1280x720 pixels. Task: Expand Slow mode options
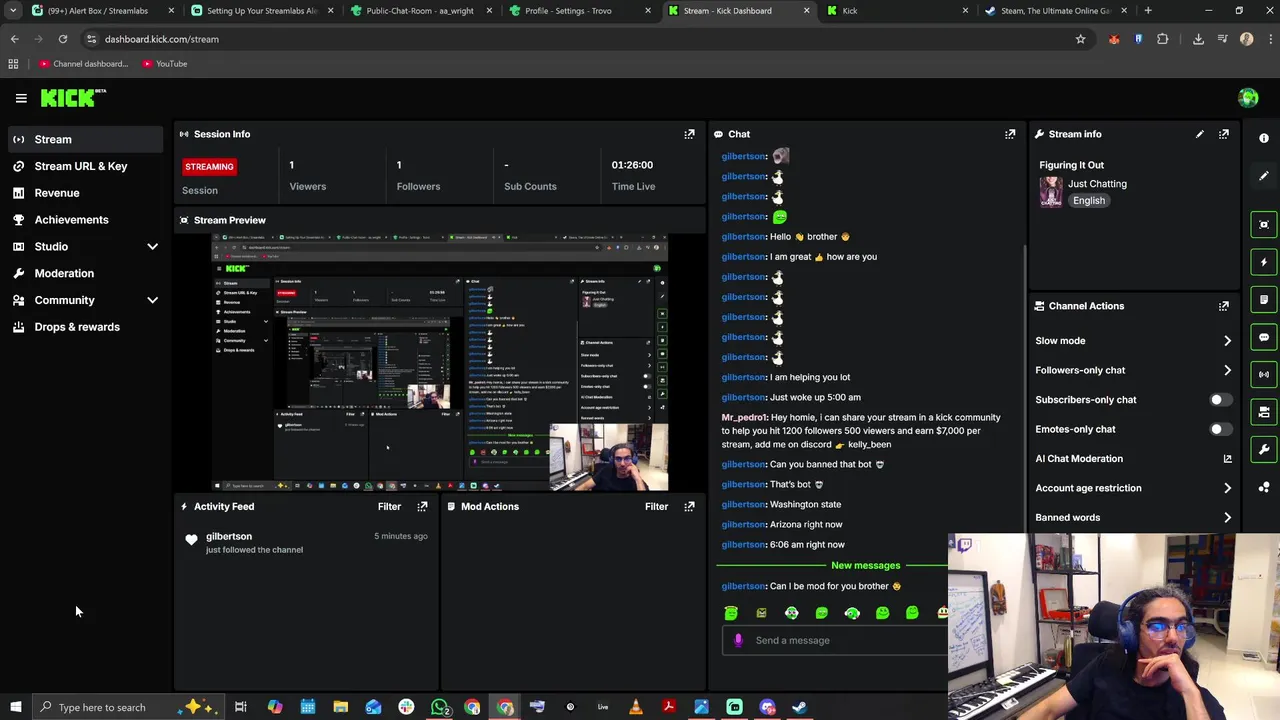pyautogui.click(x=1227, y=341)
